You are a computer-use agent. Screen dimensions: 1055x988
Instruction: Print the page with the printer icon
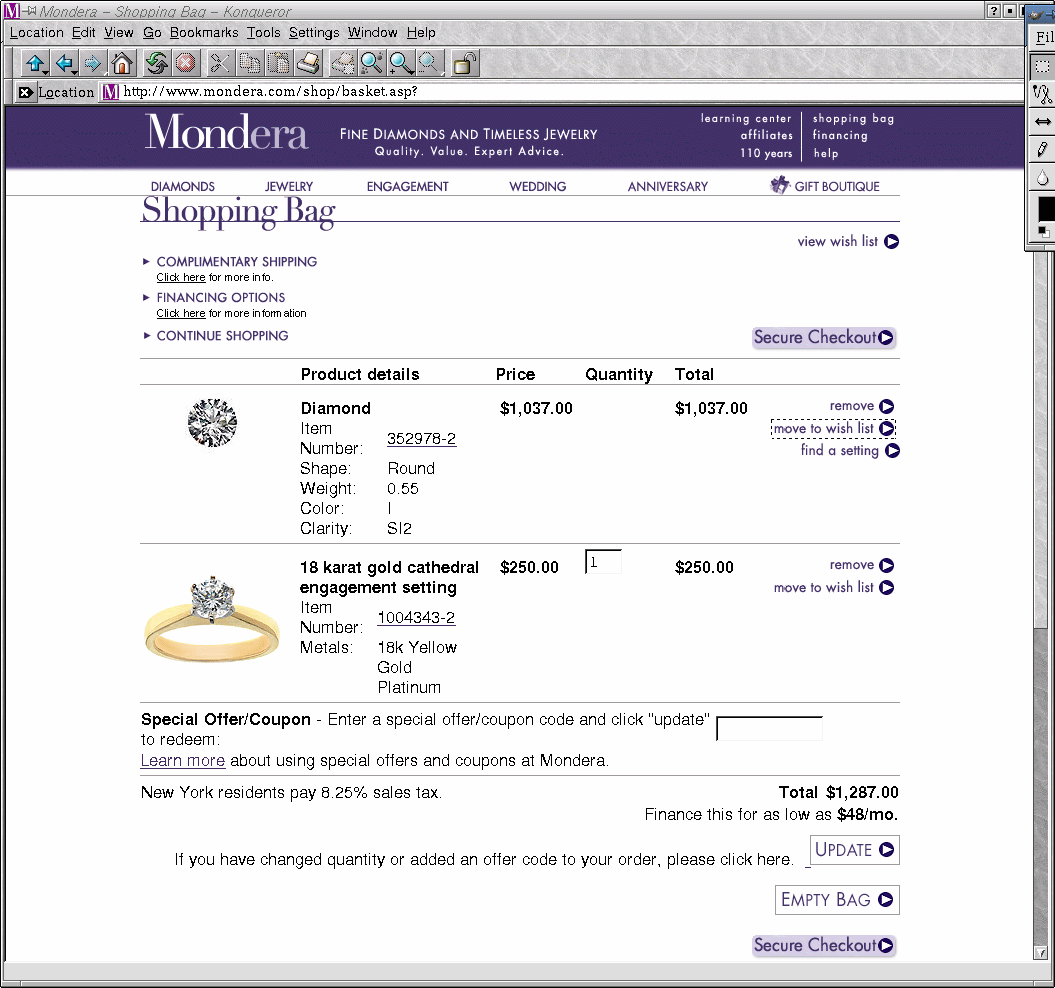[x=308, y=64]
